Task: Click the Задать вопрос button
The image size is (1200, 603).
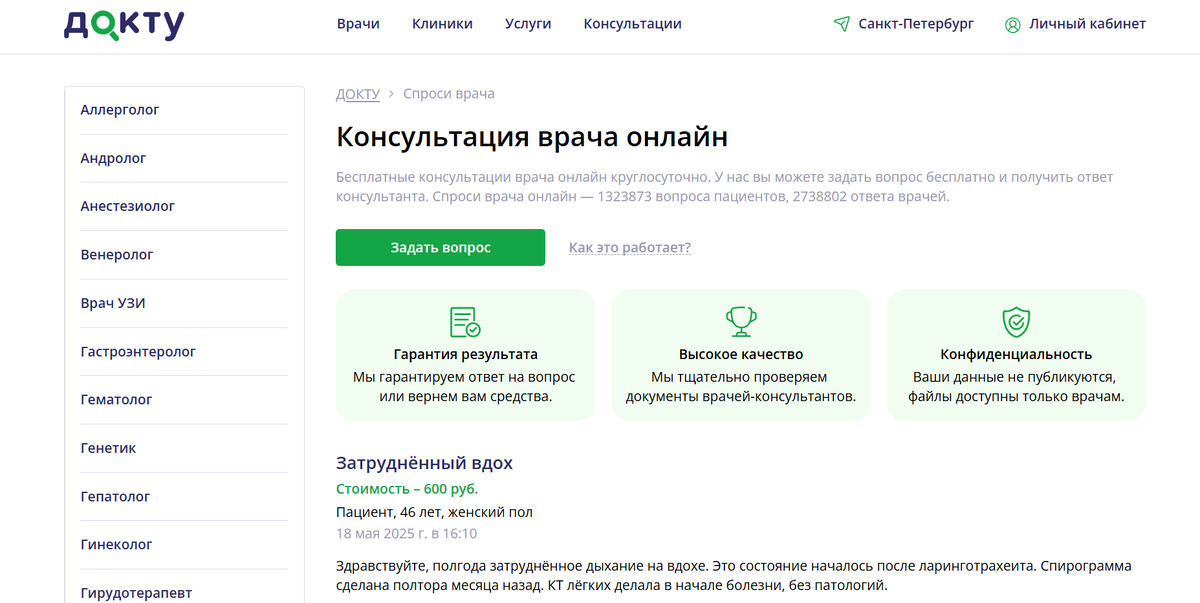Action: click(440, 247)
